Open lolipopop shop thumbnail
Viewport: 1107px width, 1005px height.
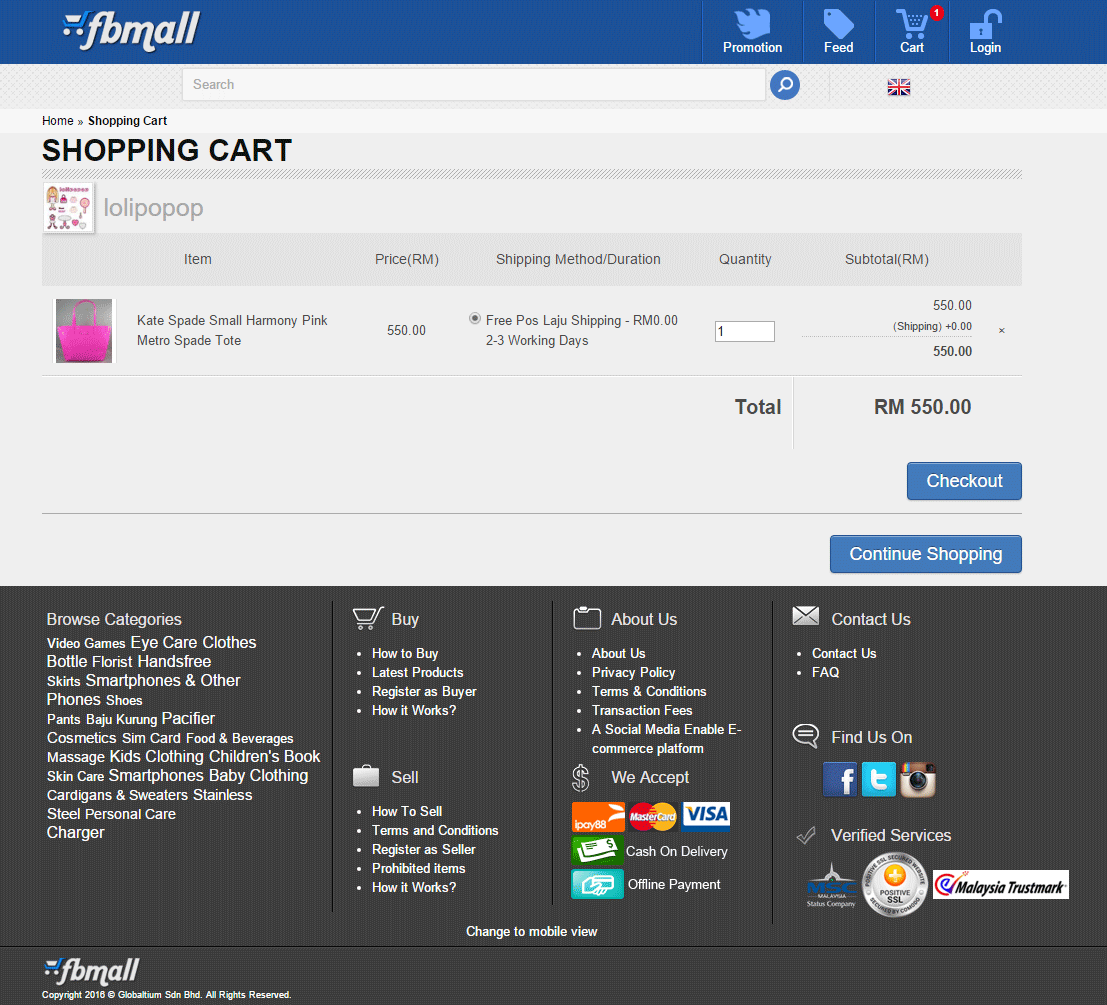point(68,207)
